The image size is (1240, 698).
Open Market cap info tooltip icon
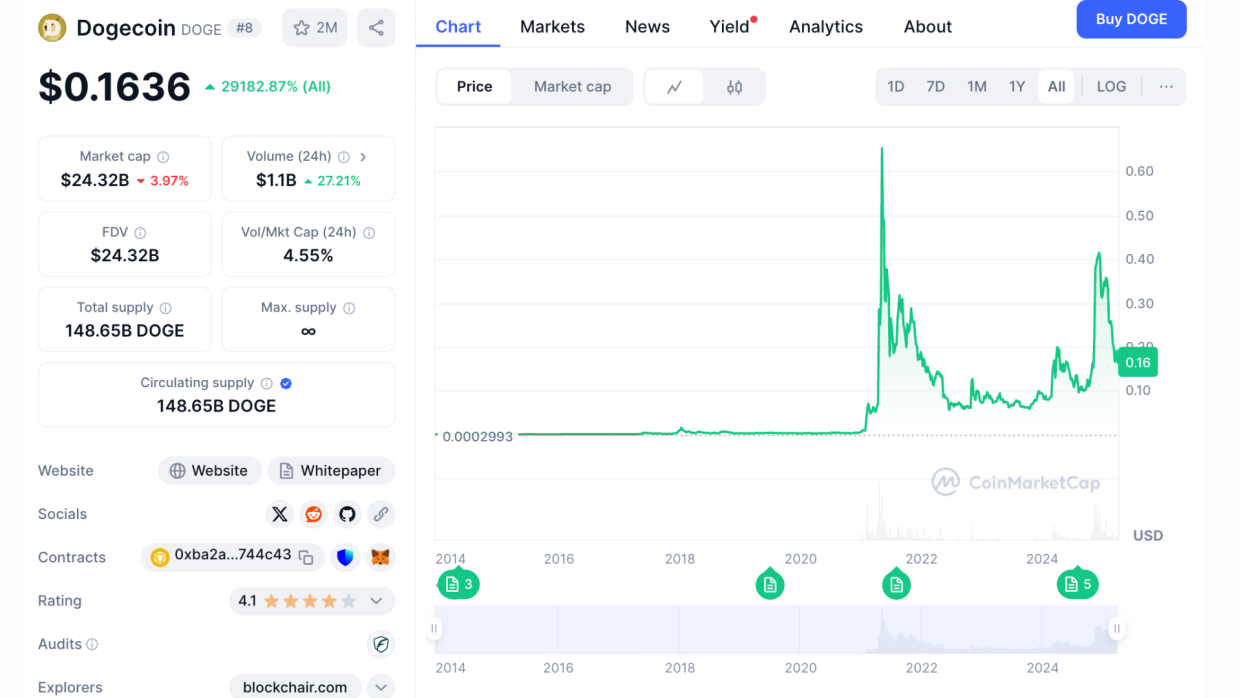tap(163, 157)
